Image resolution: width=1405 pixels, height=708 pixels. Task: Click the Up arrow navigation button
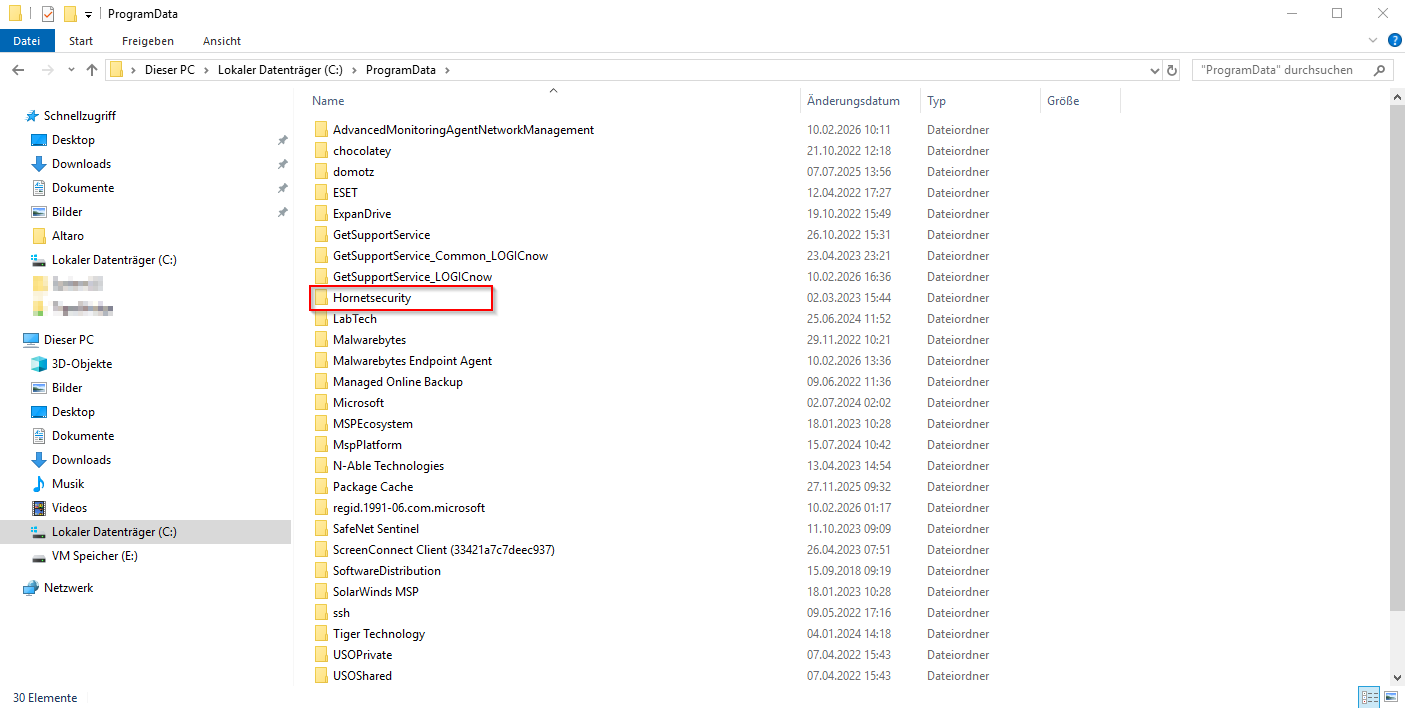pos(92,70)
